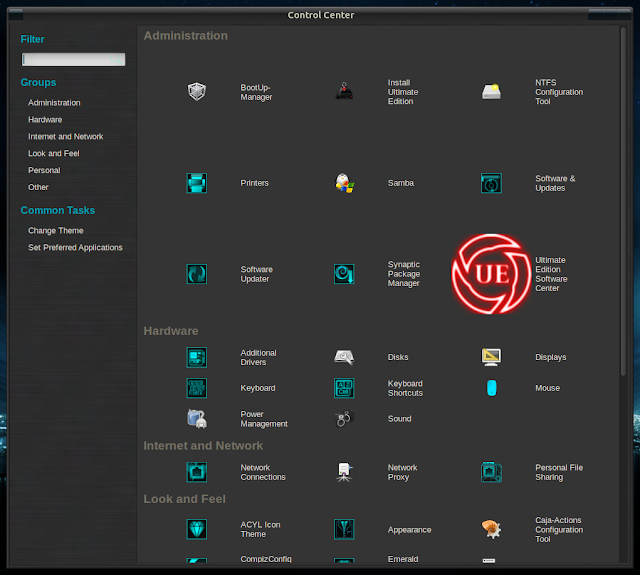Screen dimensions: 640x575
Task: Launch the Install Ultimate Edition icon
Action: pos(344,92)
